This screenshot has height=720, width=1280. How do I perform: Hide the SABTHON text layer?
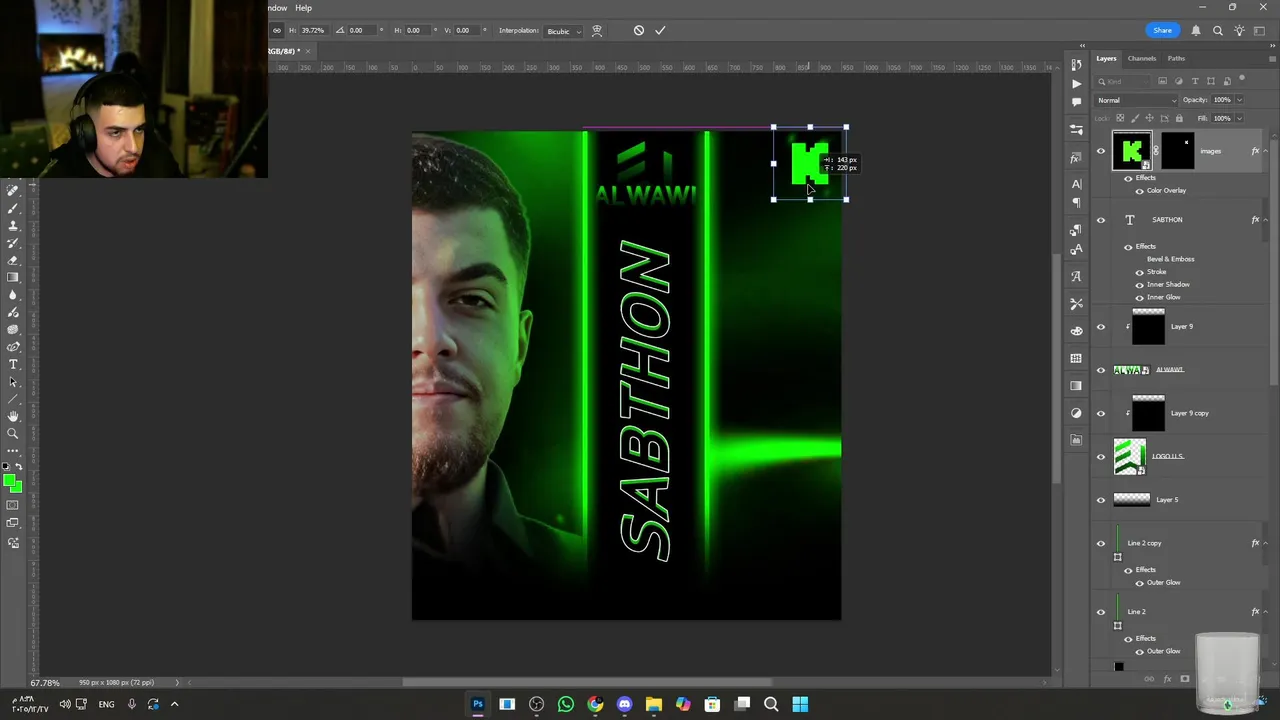pos(1101,220)
